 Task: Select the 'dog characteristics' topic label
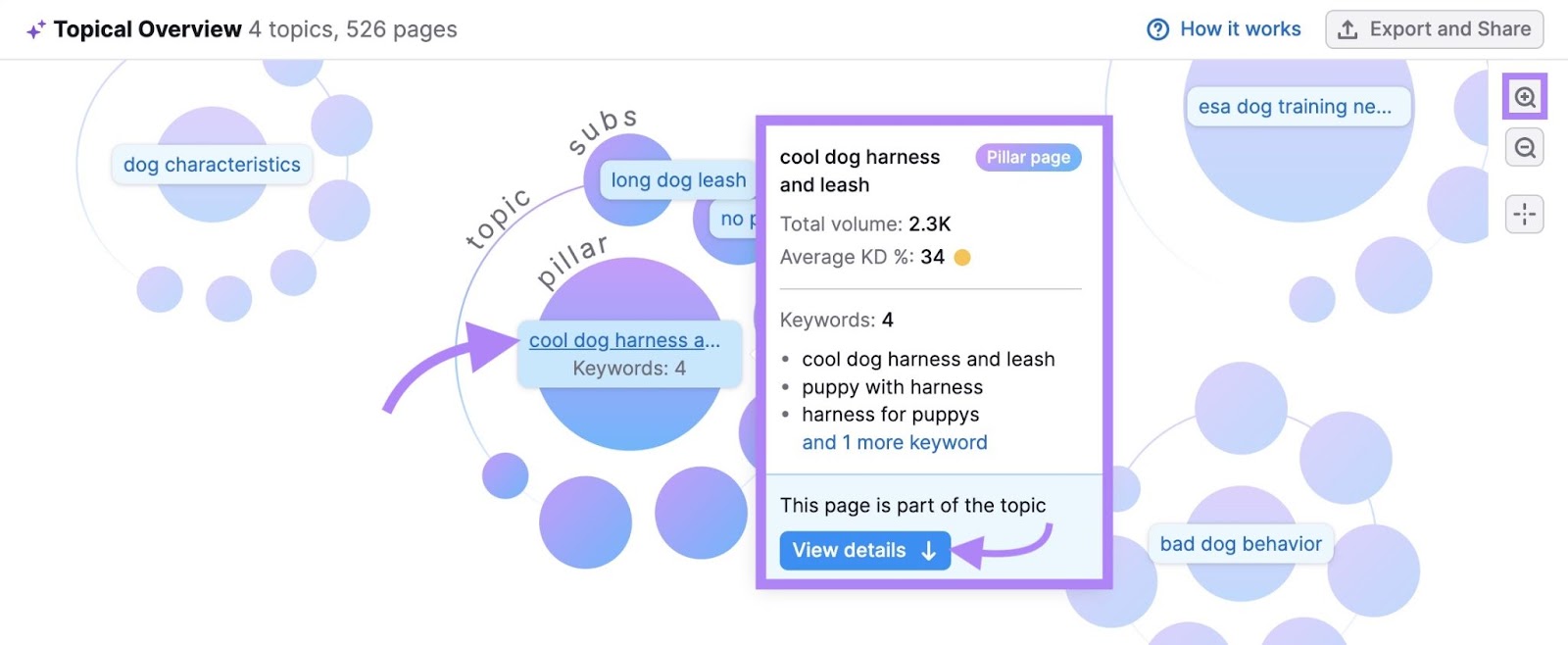[212, 165]
